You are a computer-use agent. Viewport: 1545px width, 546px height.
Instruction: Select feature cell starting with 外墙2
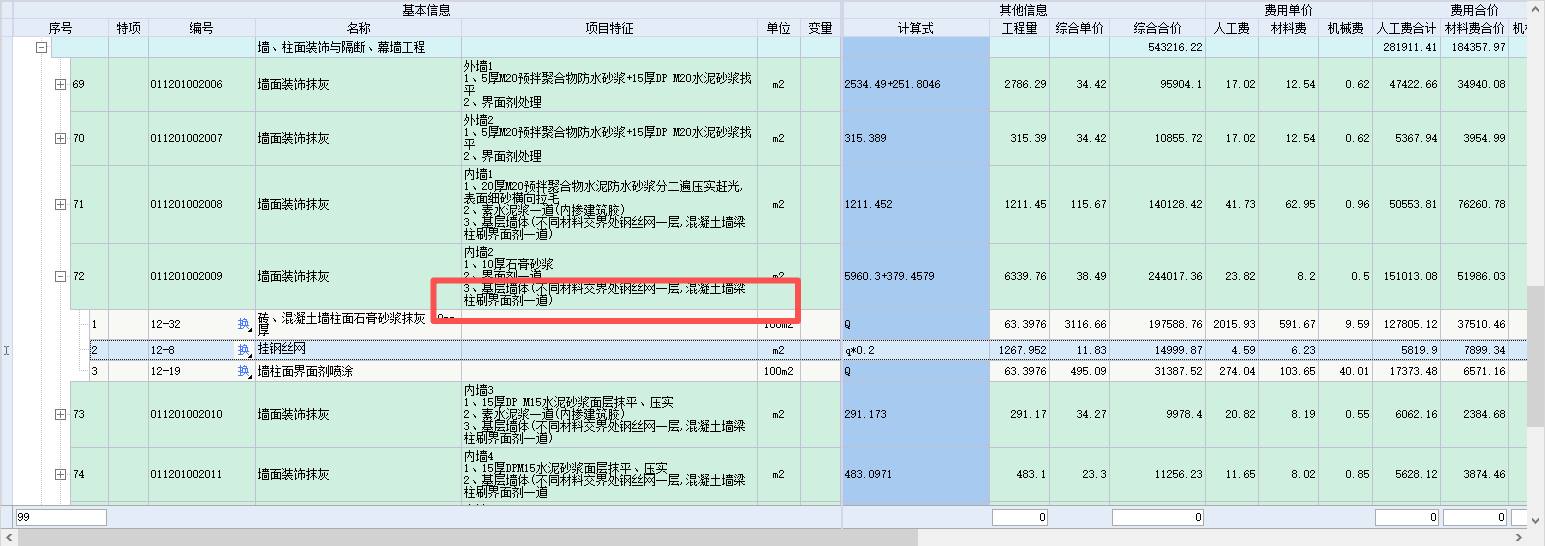(609, 138)
